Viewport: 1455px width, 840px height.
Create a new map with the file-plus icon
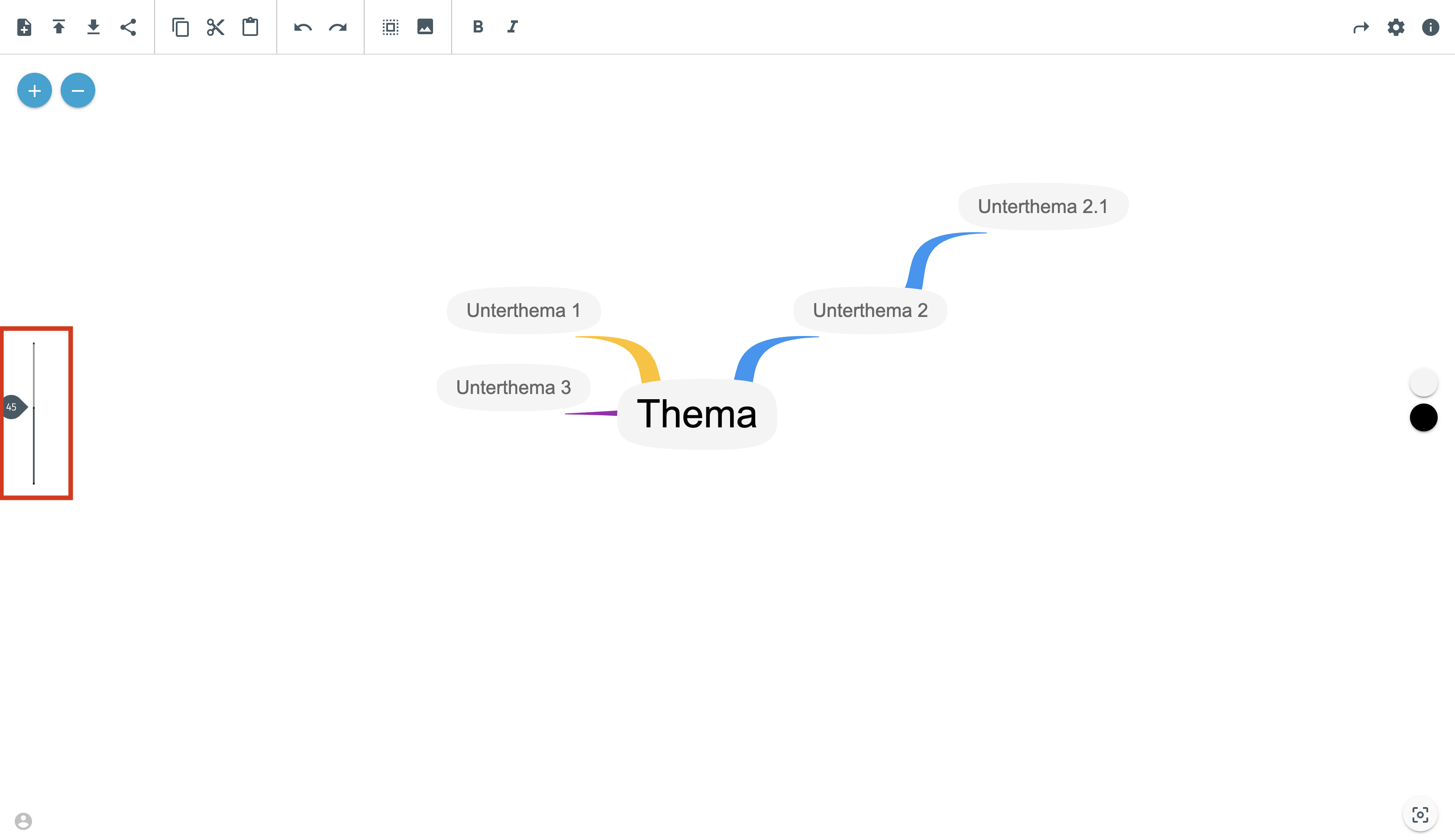(x=24, y=27)
